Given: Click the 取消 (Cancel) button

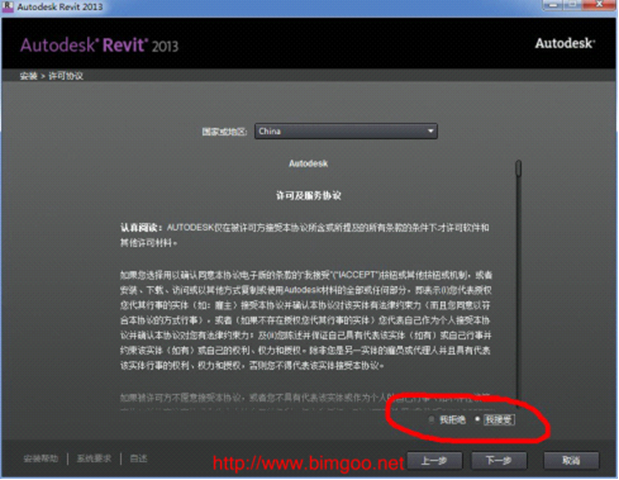Looking at the screenshot, I should pos(571,460).
